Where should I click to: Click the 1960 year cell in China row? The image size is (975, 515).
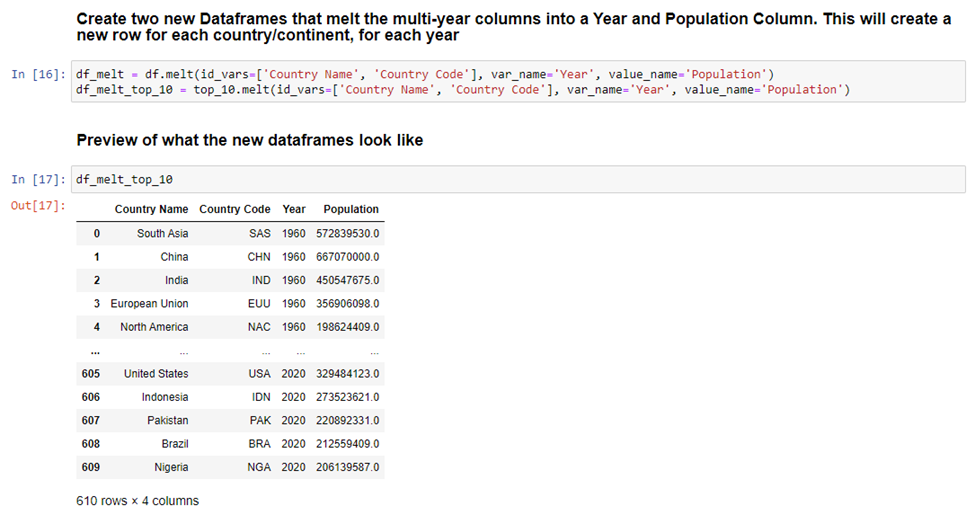(x=293, y=257)
